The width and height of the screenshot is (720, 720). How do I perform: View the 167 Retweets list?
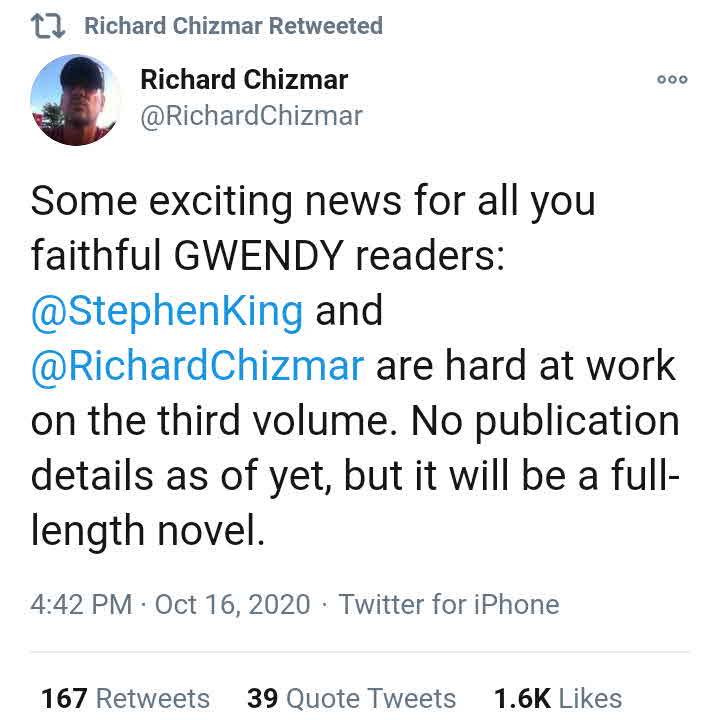click(x=125, y=698)
